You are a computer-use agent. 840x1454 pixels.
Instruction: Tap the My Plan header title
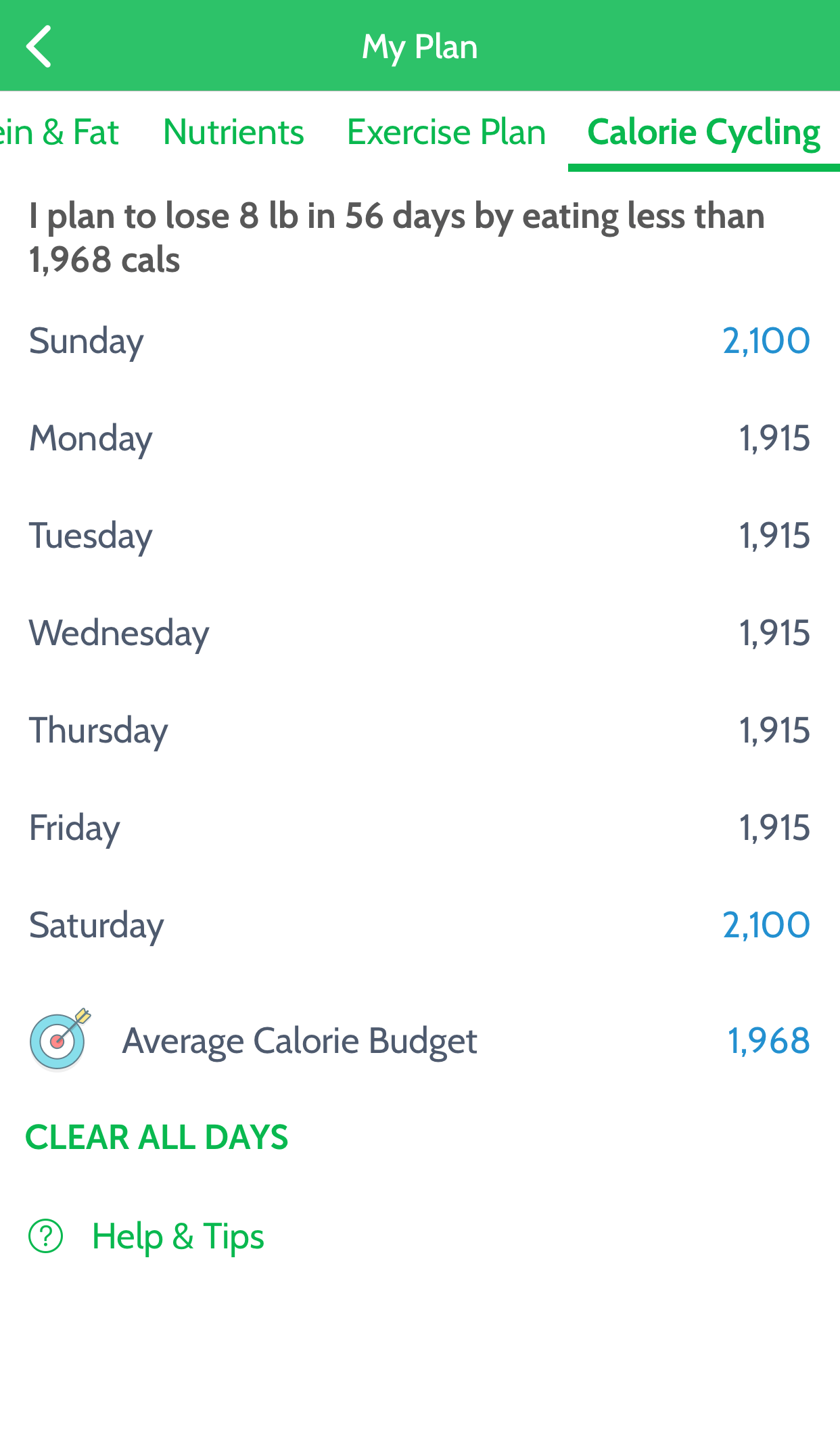pos(420,47)
